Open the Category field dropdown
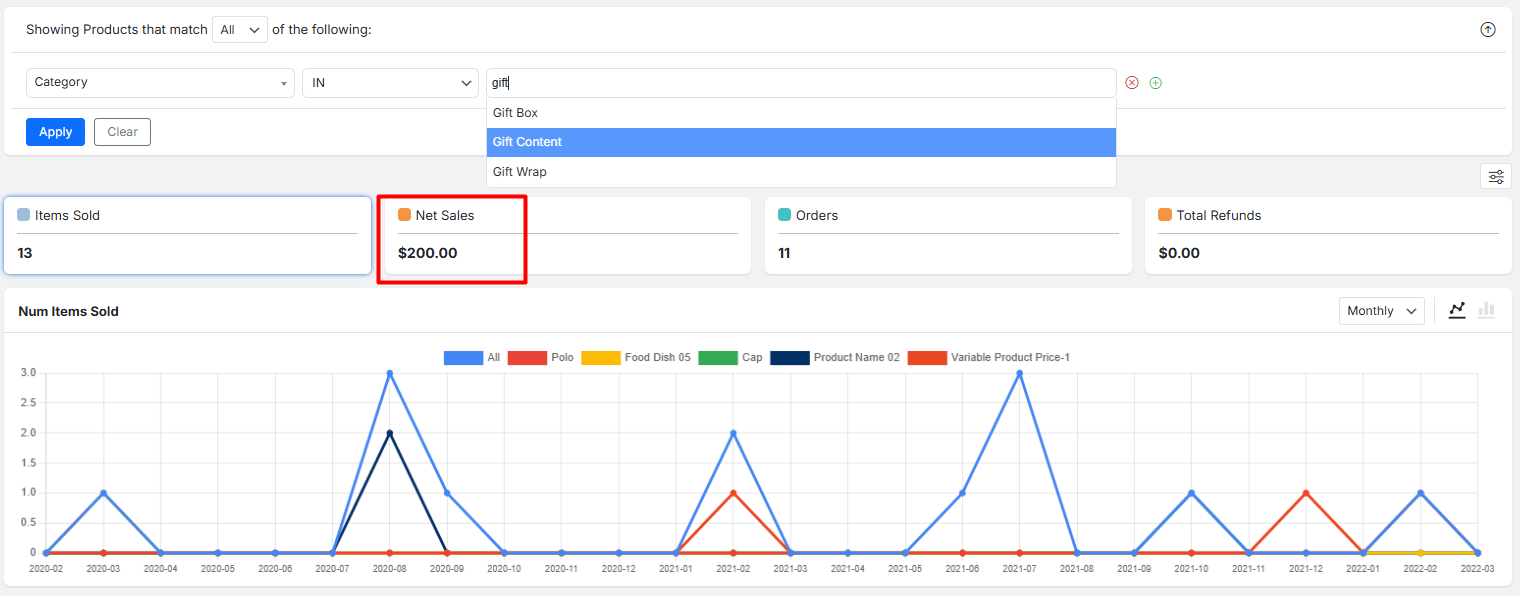Screen dimensions: 1520x596 point(160,83)
